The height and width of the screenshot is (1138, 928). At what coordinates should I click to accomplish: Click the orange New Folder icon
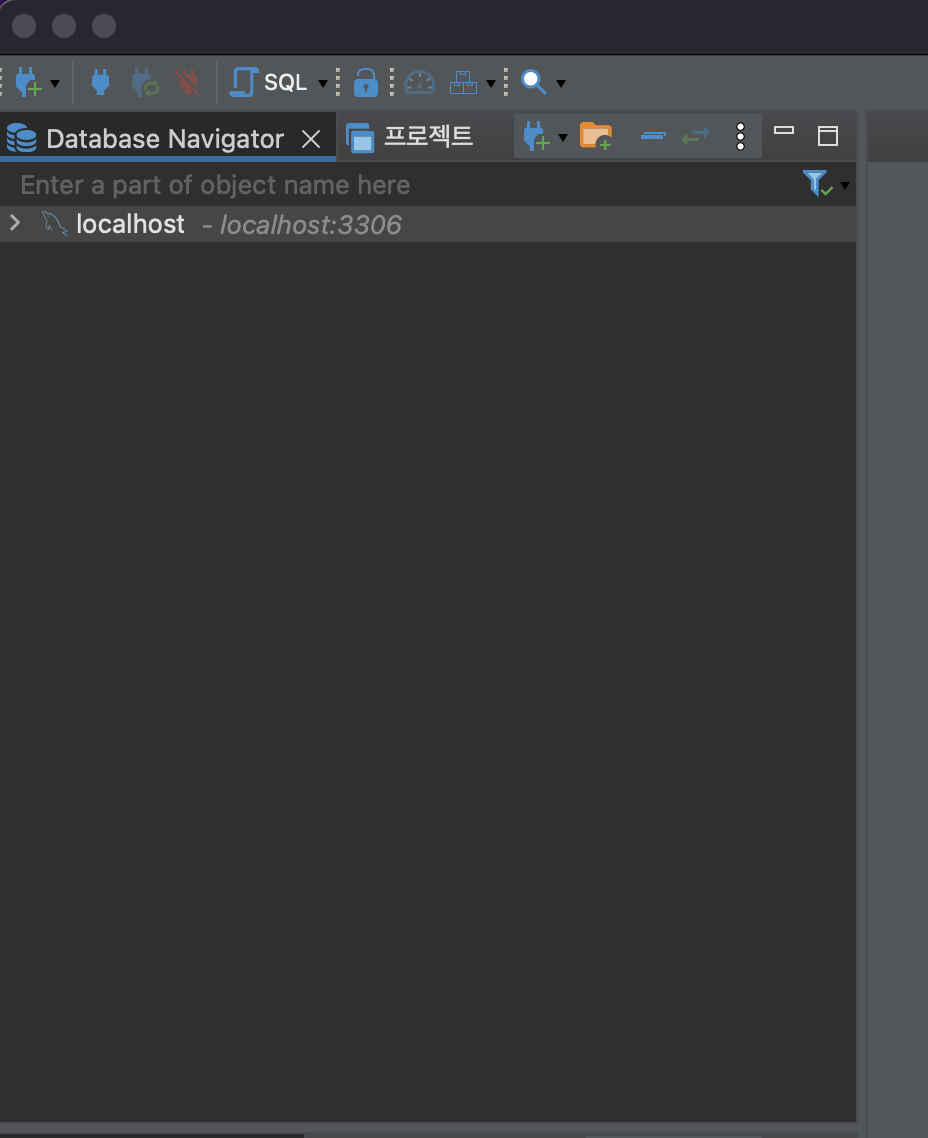pos(596,136)
